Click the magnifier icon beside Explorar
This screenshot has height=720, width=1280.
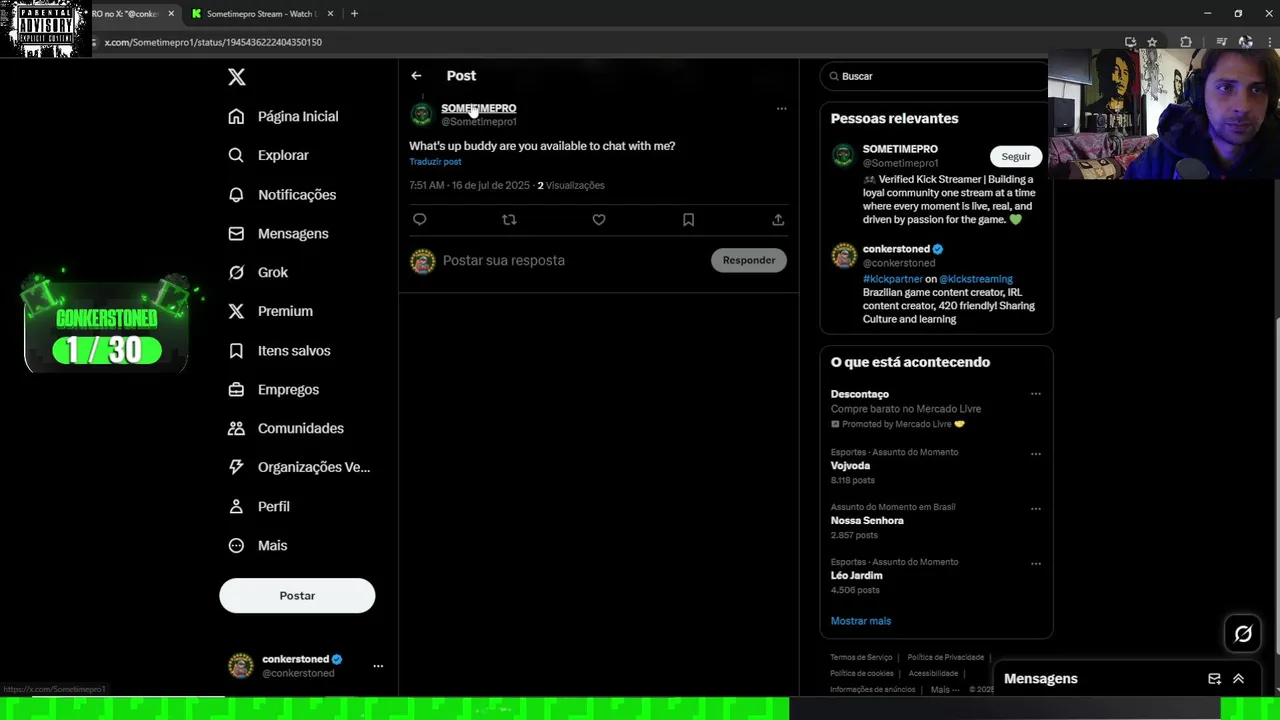[236, 155]
